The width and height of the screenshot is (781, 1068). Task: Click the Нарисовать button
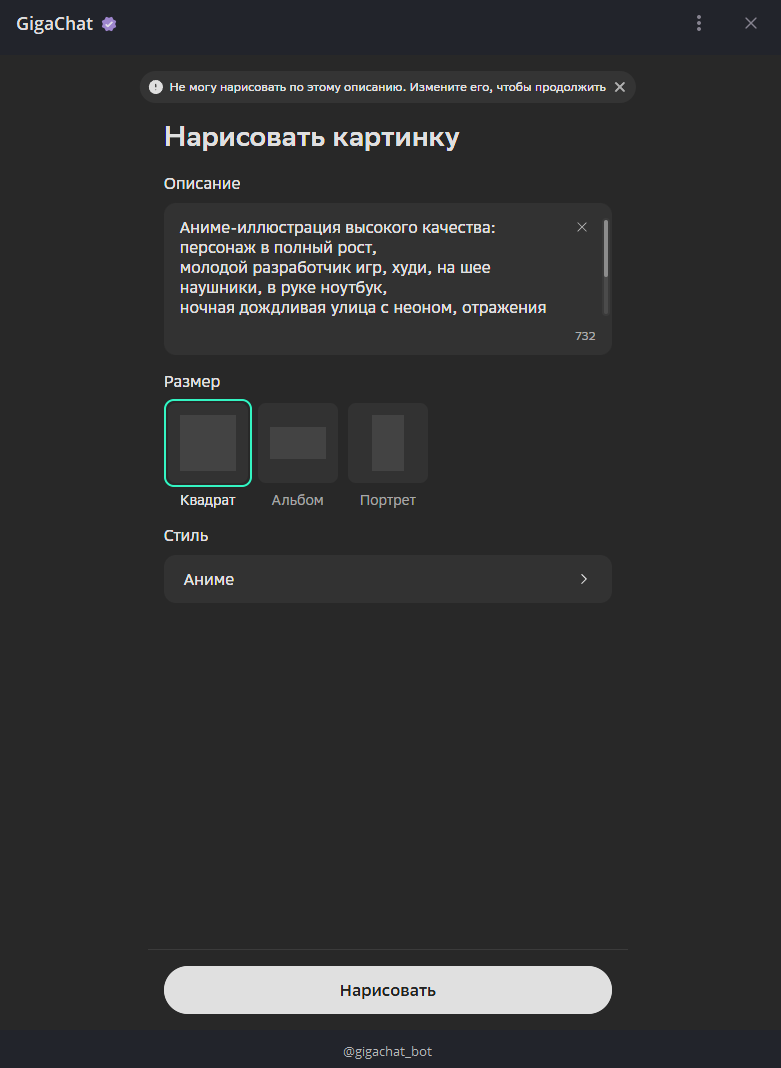tap(387, 990)
